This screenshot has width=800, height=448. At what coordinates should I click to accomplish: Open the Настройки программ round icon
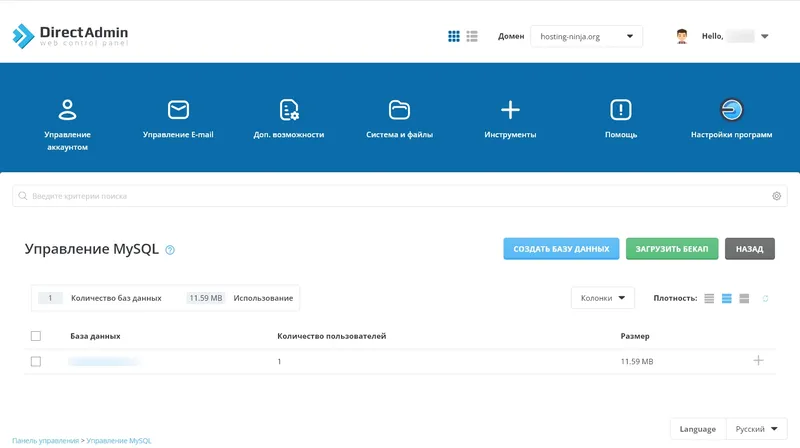point(732,110)
